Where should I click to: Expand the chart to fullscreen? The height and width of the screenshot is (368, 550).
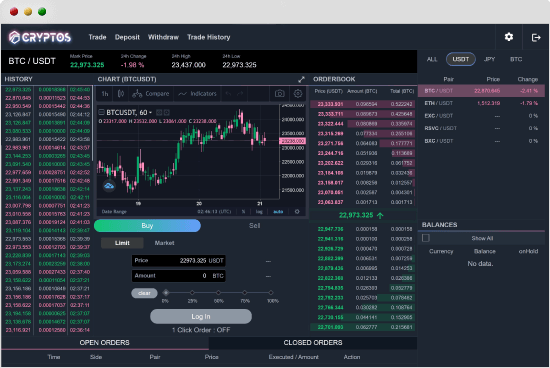coord(301,79)
